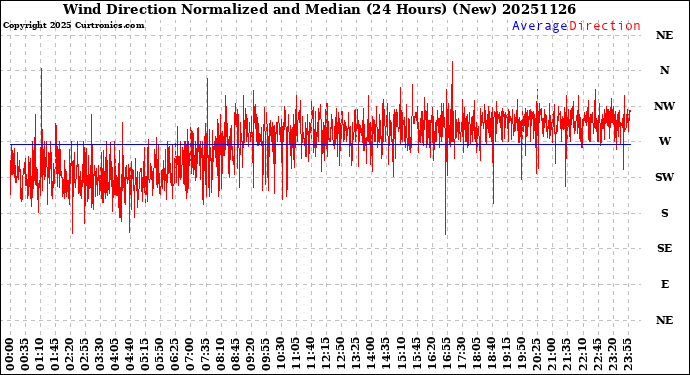Click the 14:35 time axis label
This screenshot has width=690, height=375.
point(385,354)
